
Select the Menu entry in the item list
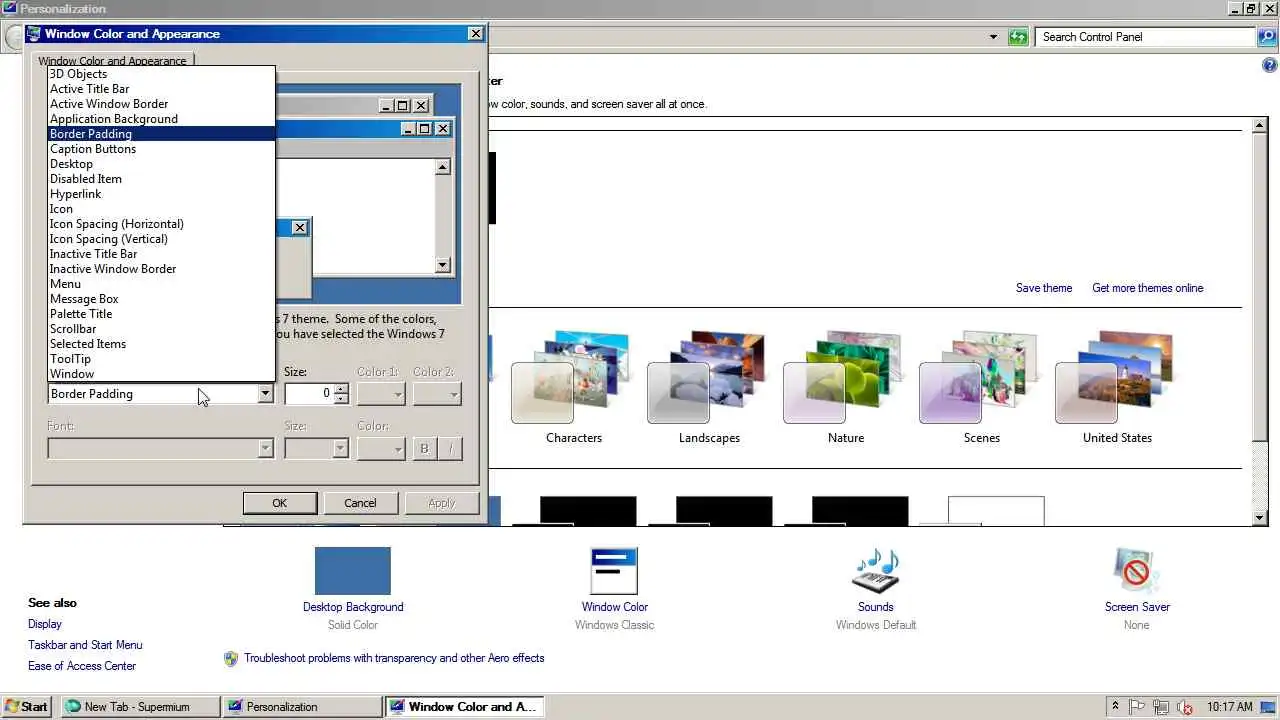pos(161,284)
